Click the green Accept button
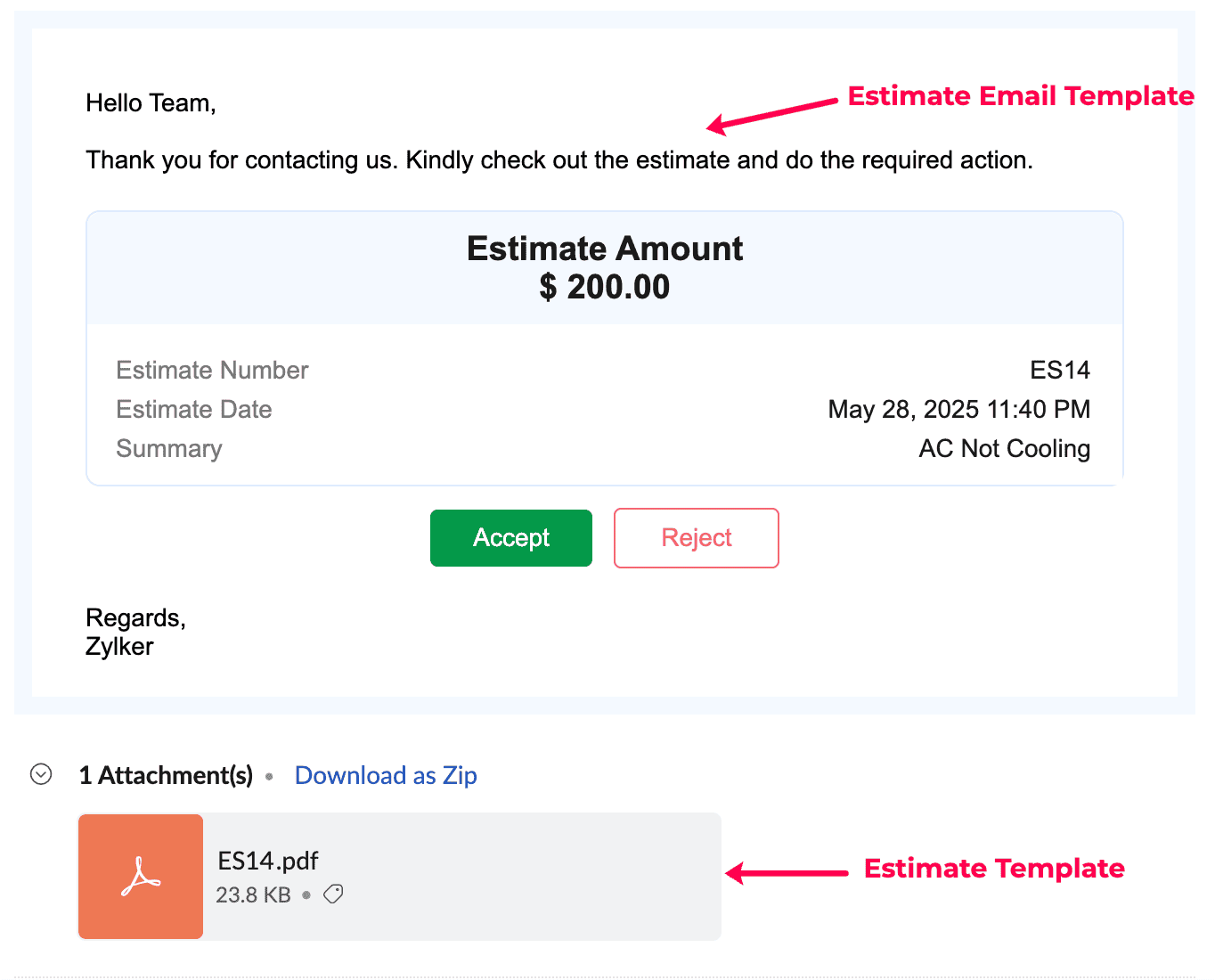Screen dimensions: 1215x980 click(x=510, y=538)
